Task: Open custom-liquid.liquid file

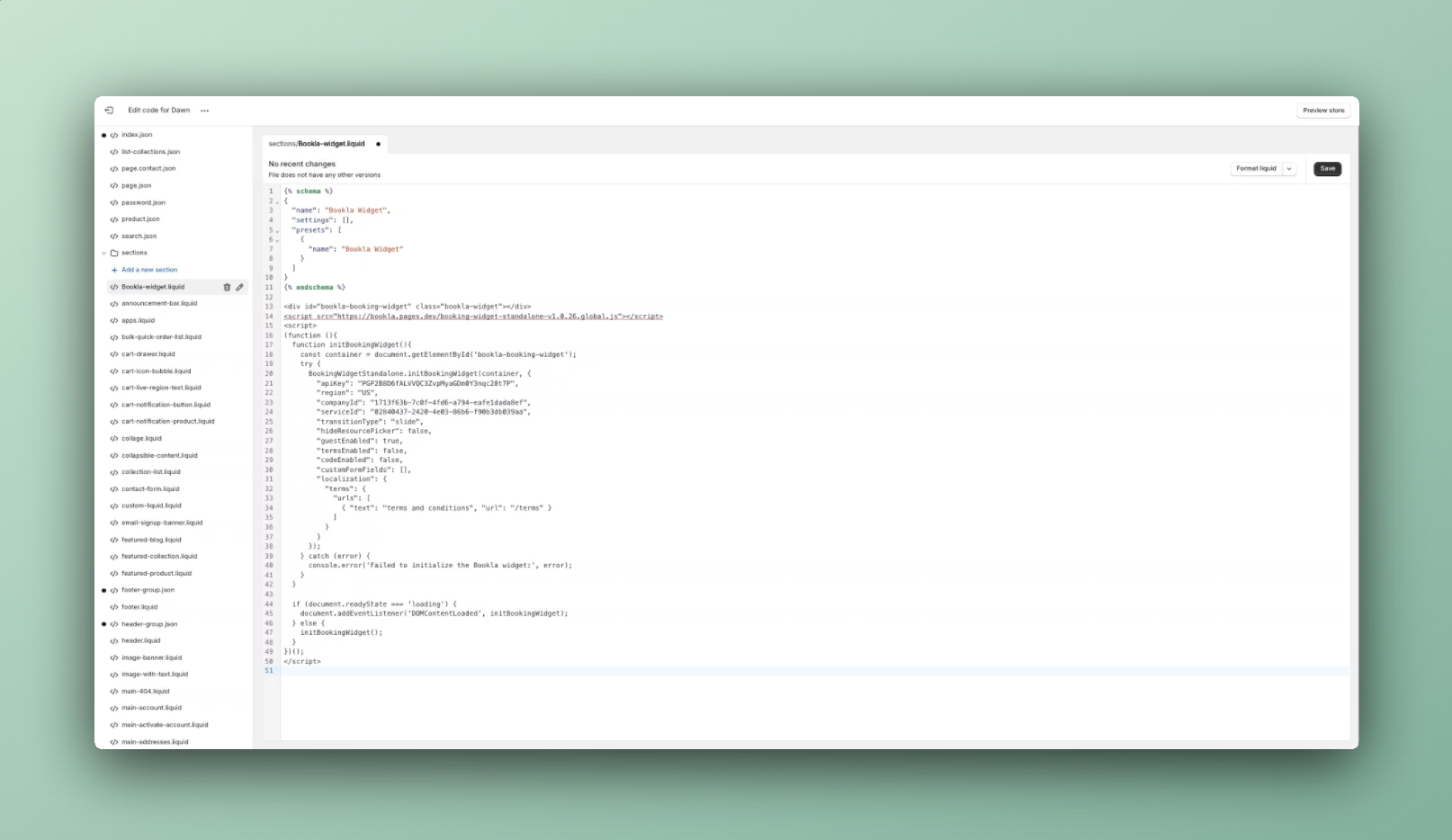Action: click(151, 505)
